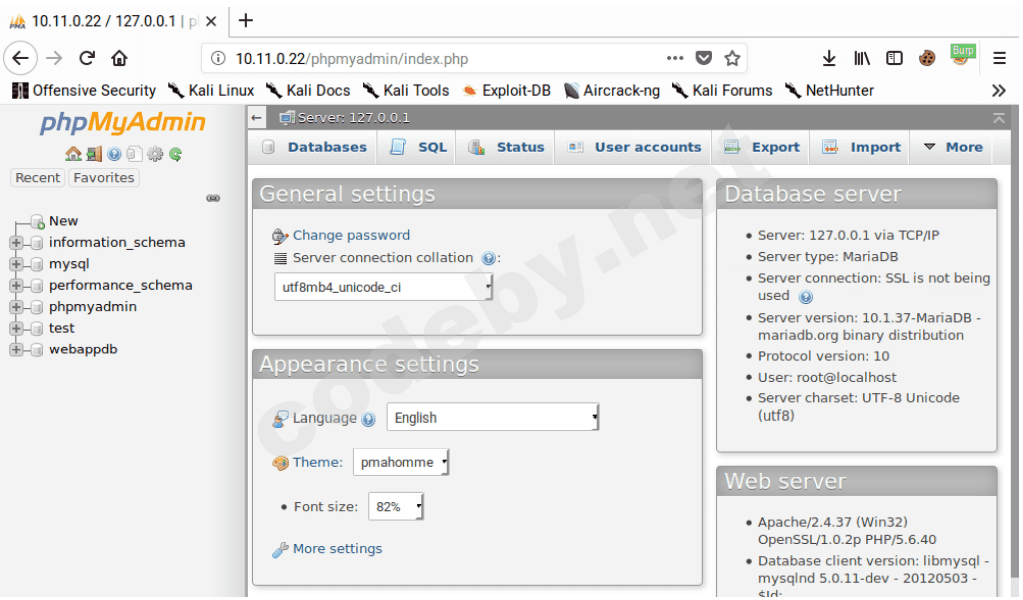
Task: Open the Import tab
Action: point(861,147)
